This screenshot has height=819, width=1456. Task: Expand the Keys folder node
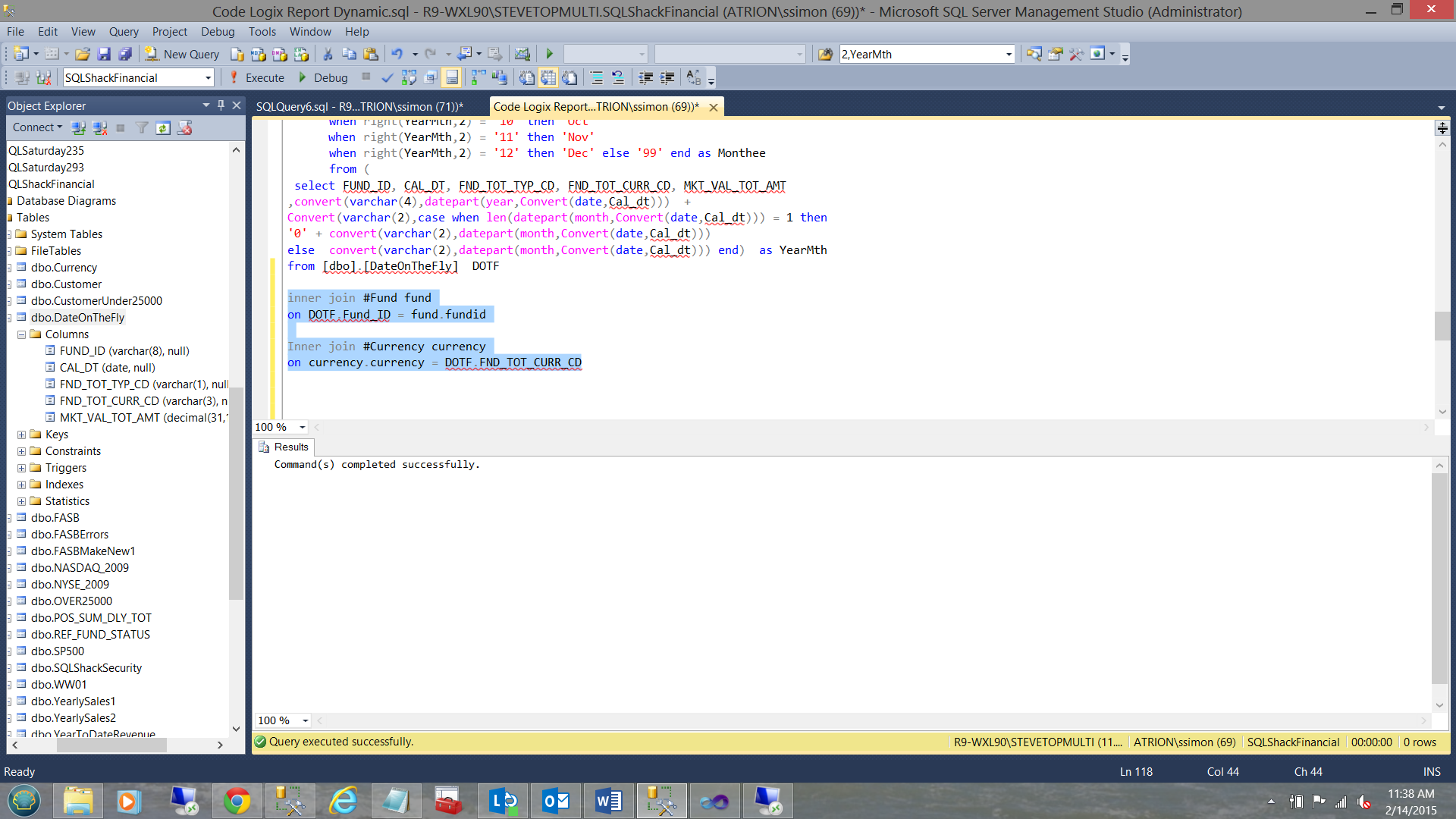click(21, 435)
